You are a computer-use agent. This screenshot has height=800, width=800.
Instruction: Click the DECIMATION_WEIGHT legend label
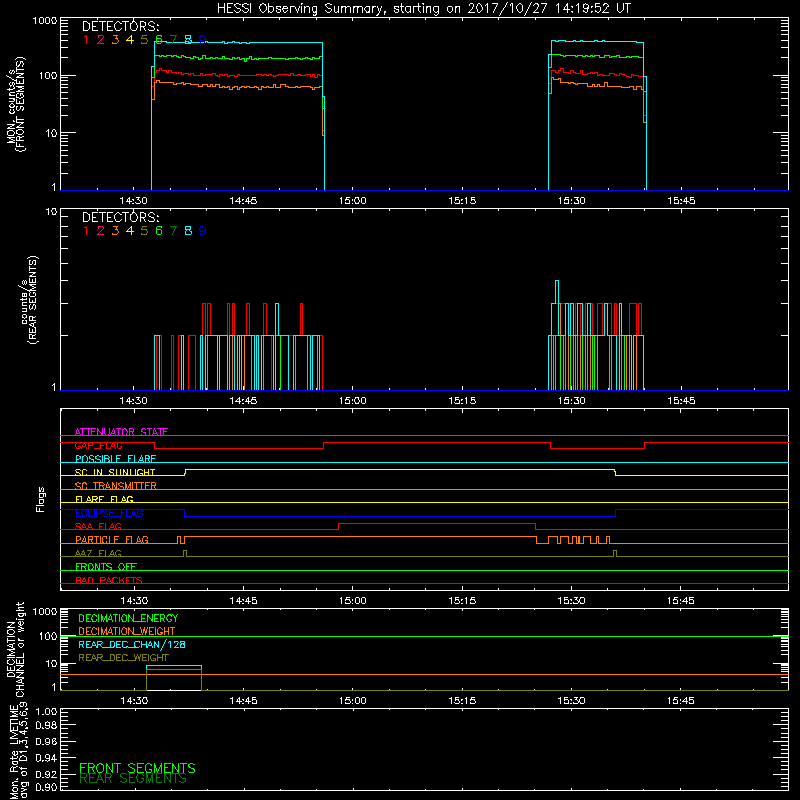[x=127, y=631]
